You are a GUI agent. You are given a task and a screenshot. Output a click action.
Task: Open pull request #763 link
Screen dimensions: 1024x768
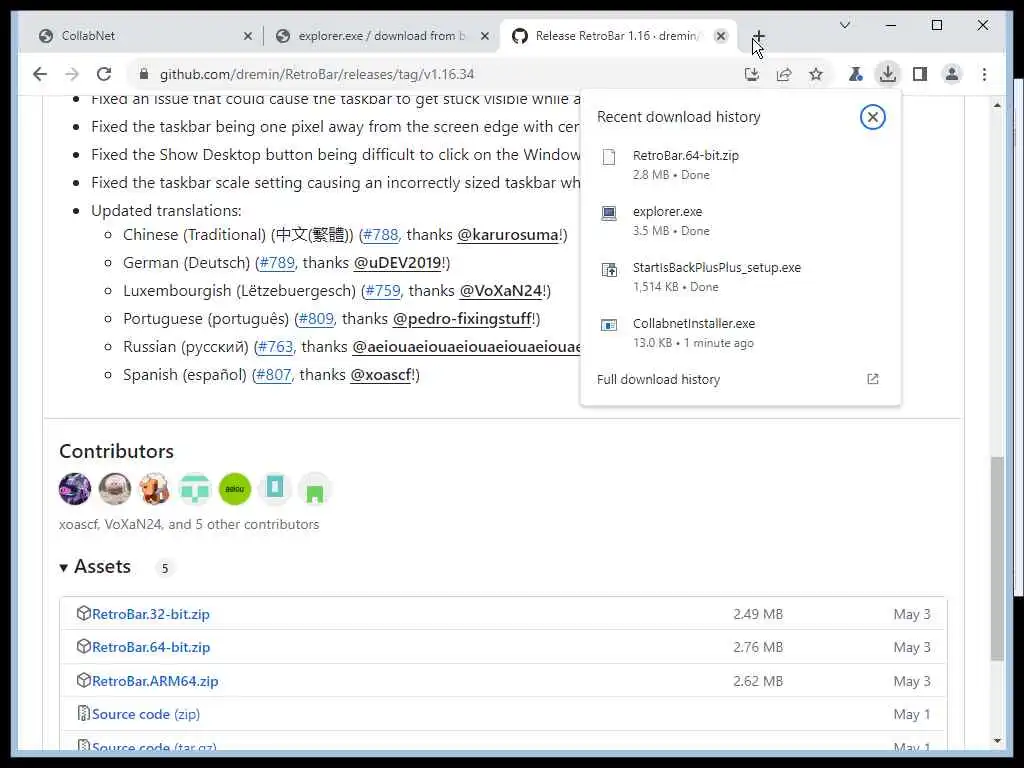(x=276, y=347)
